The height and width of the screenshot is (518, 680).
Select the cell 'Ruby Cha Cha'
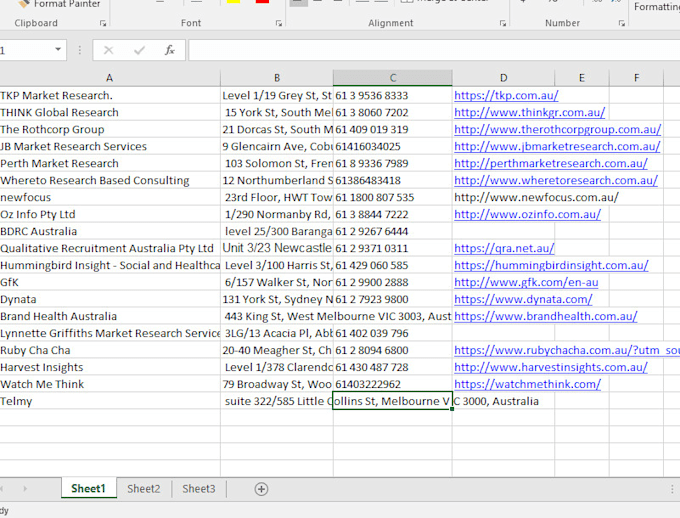110,350
